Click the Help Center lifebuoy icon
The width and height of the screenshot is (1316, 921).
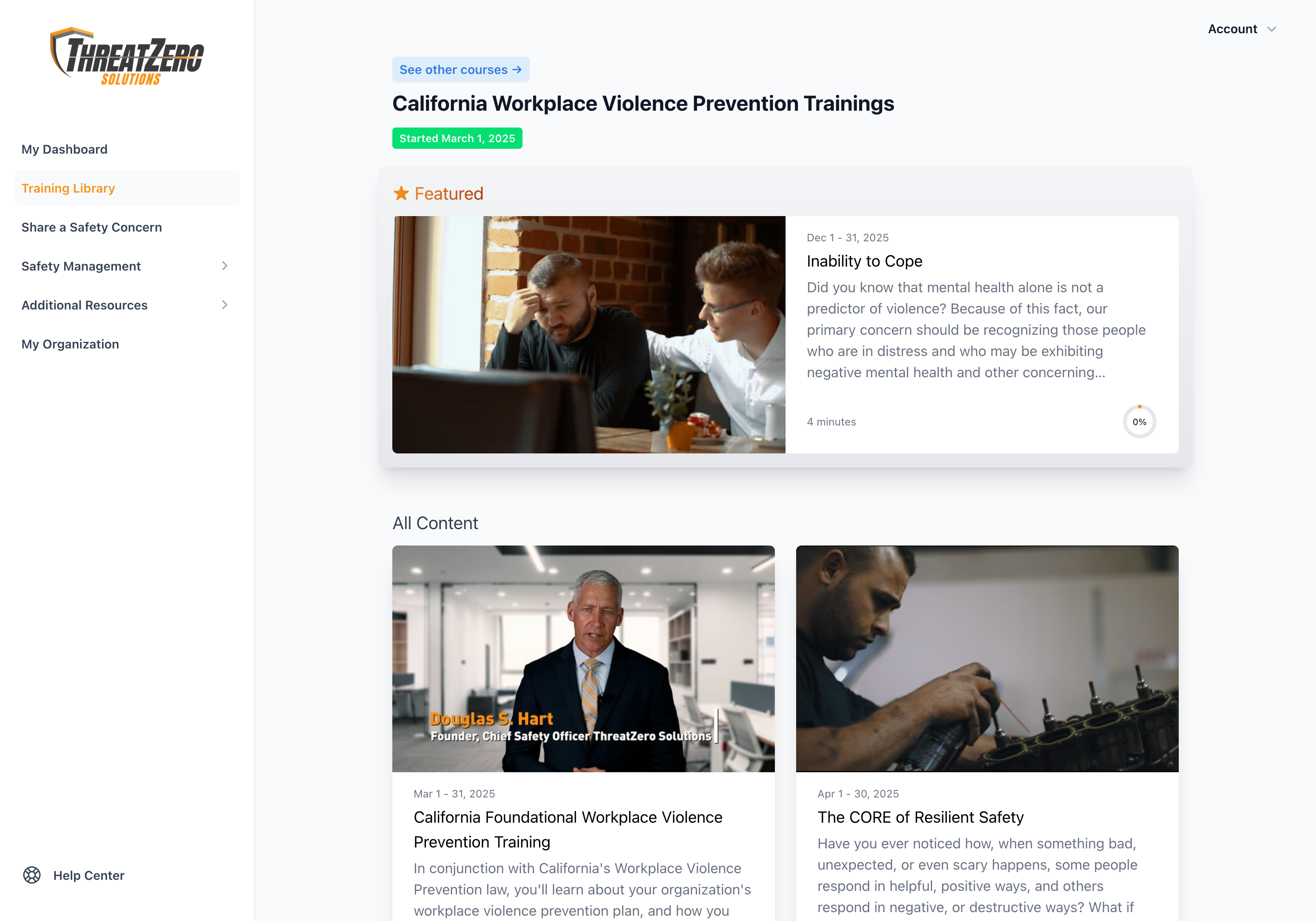[32, 875]
